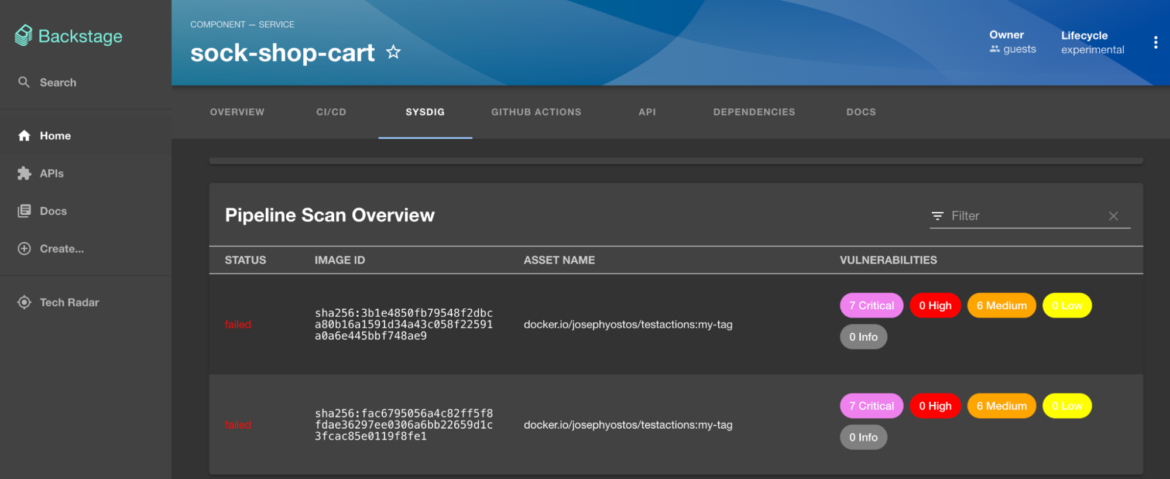Click the Create plus-circle icon

click(24, 248)
